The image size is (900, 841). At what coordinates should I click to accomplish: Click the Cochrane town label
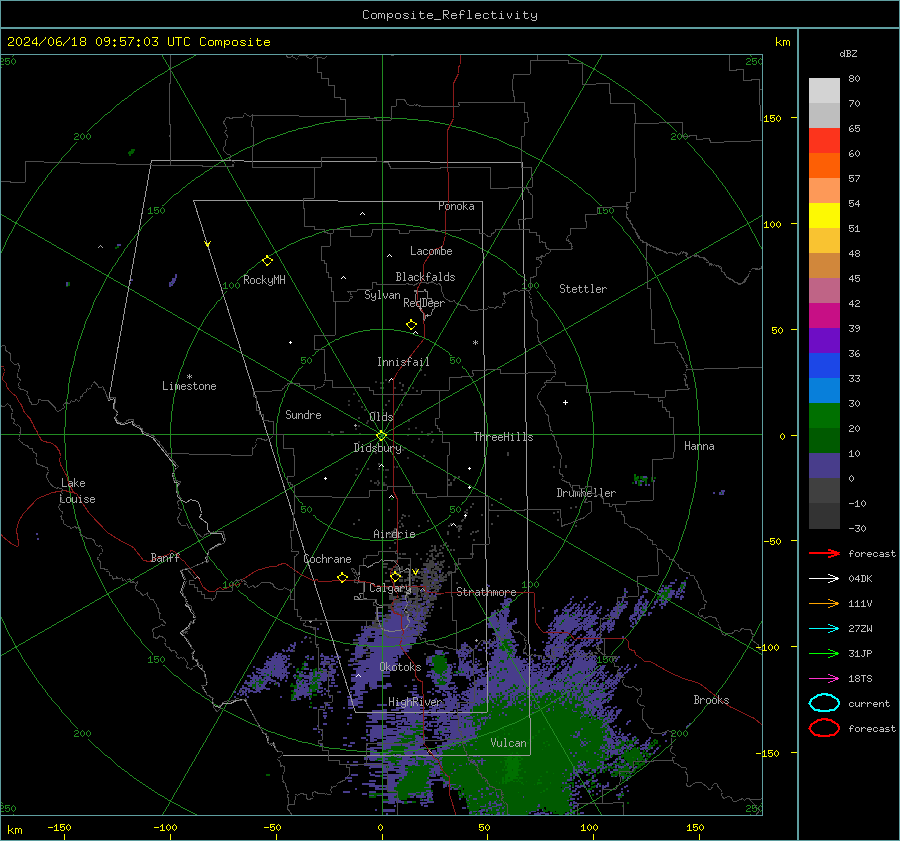[x=327, y=559]
